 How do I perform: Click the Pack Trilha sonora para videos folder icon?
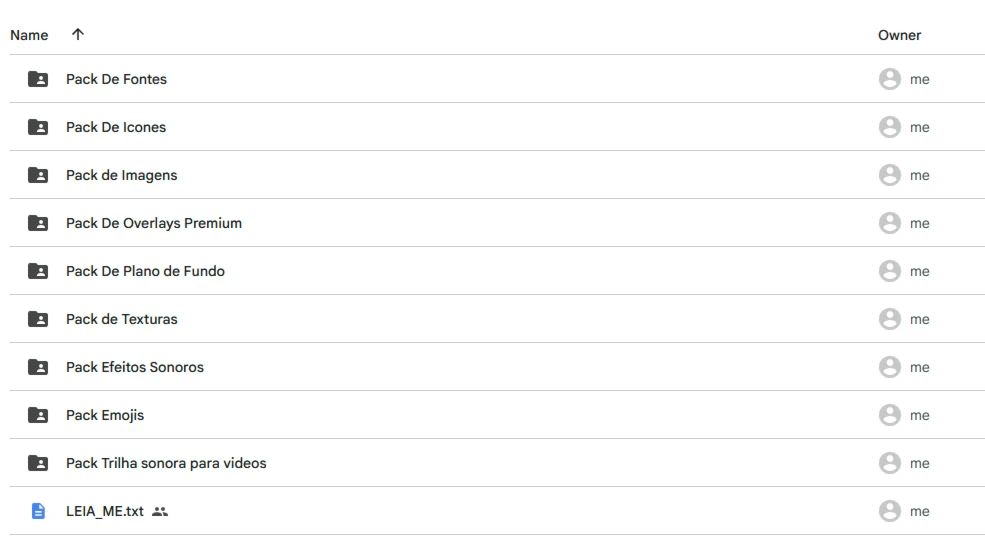(38, 463)
